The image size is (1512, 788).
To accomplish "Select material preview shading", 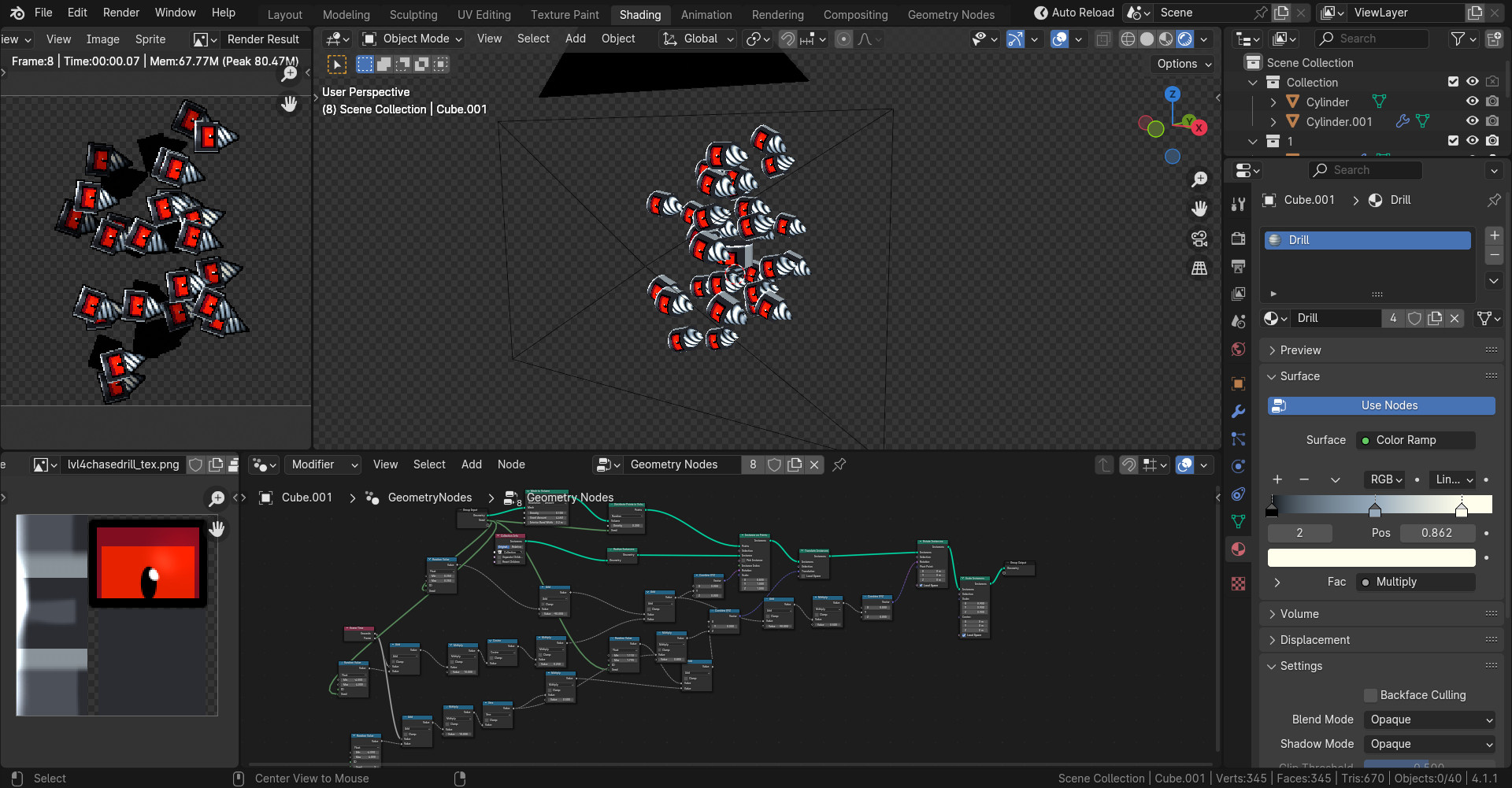I will [1165, 39].
